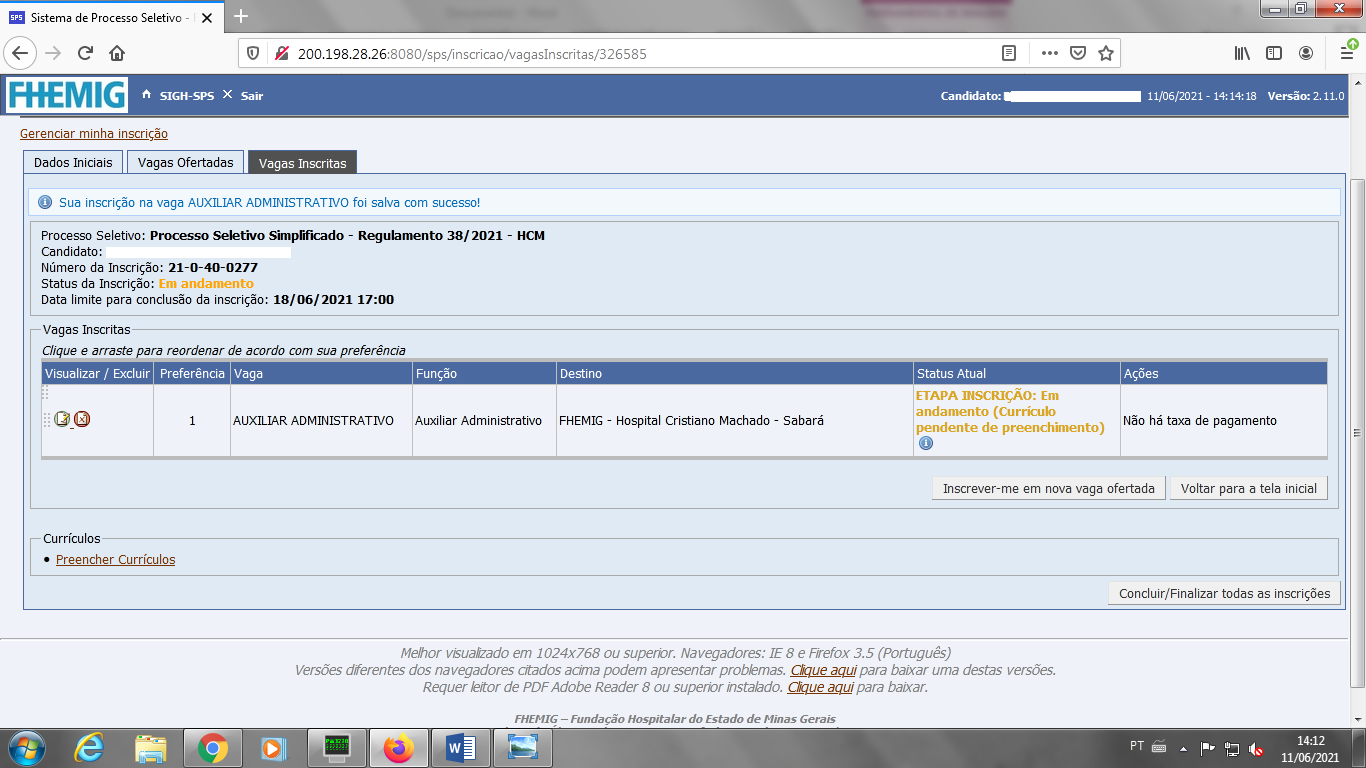Click Inscrever-me em nova vaga ofertada button
Image resolution: width=1366 pixels, height=768 pixels.
[1048, 489]
